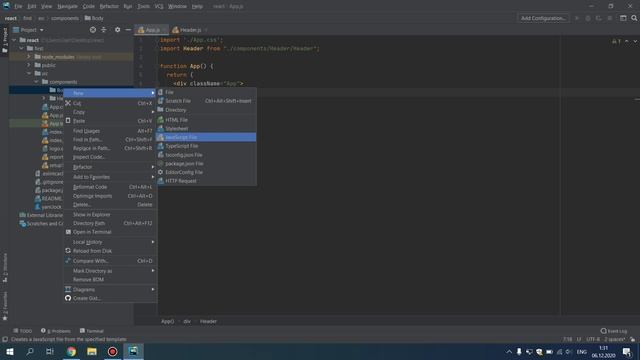Choose tsconfig.json File in New submenu

coord(206,155)
